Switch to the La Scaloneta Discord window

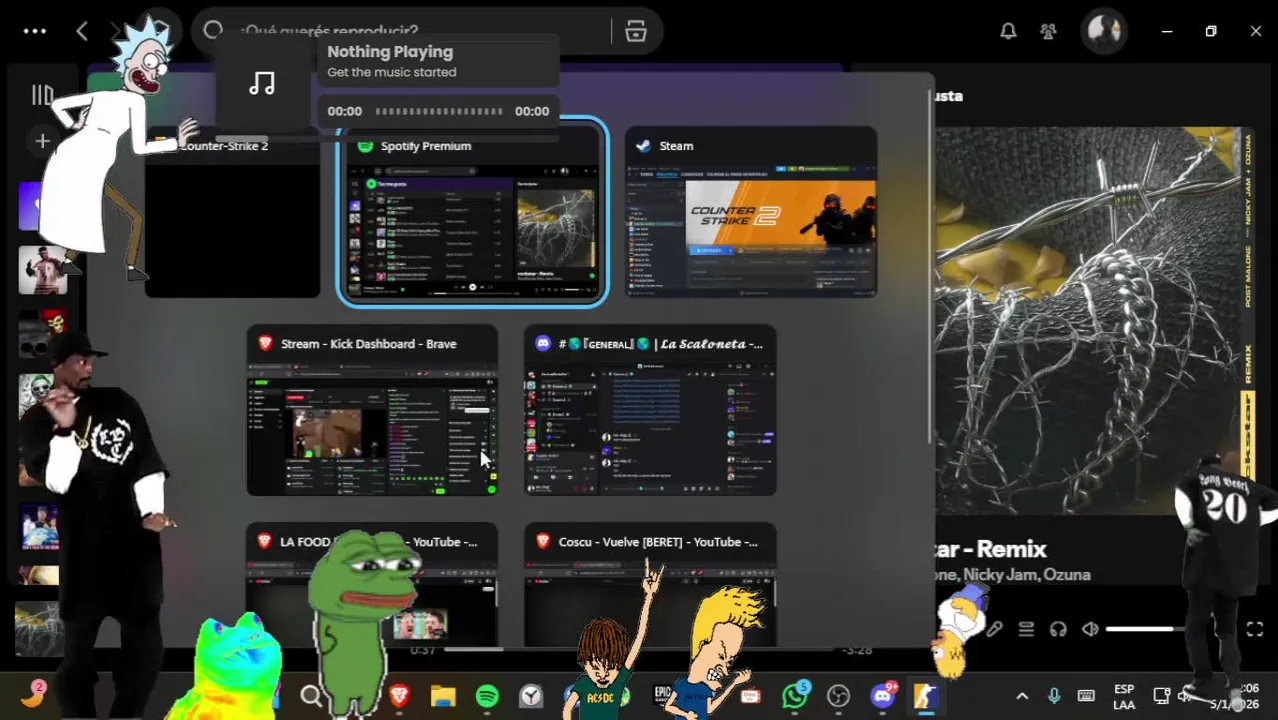[x=650, y=410]
